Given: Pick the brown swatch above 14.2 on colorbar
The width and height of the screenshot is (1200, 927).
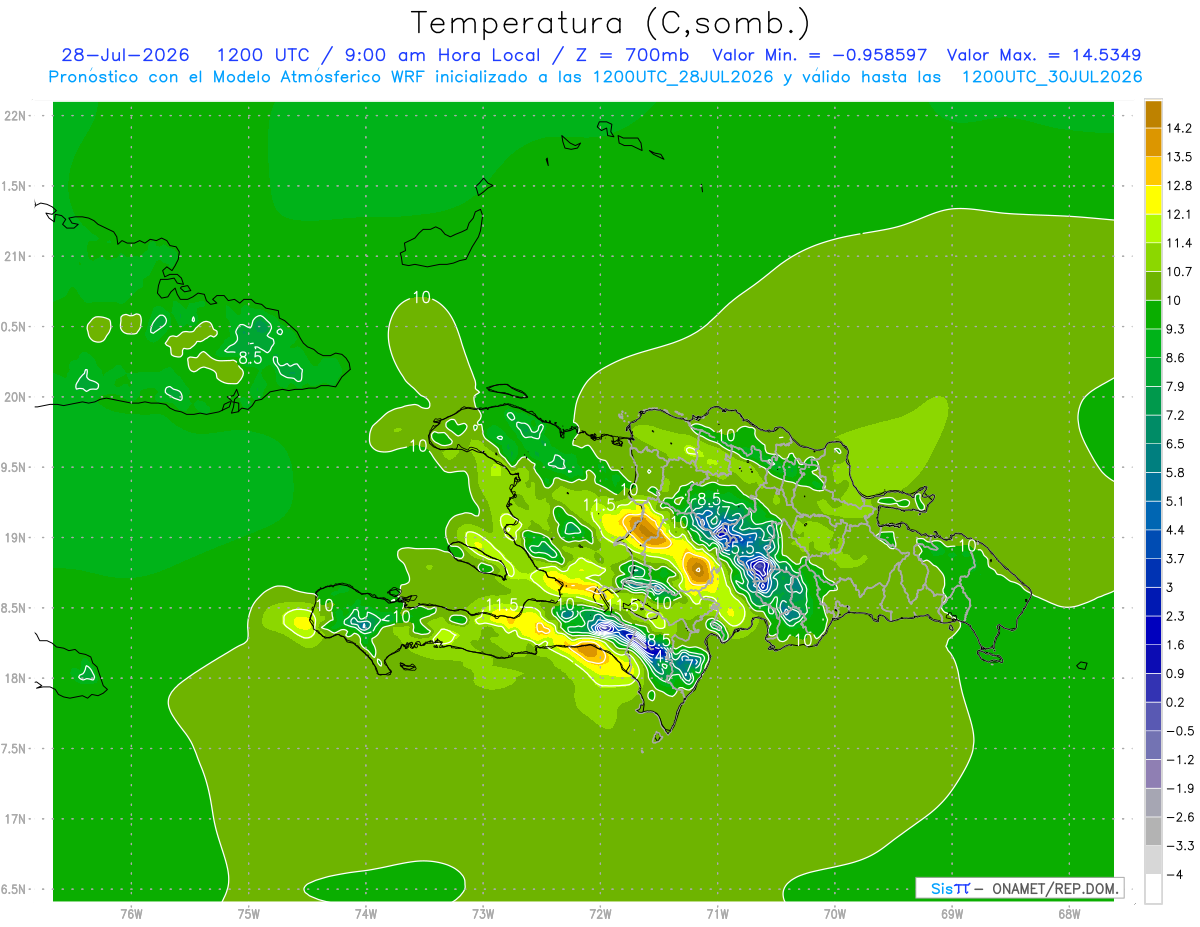Looking at the screenshot, I should click(x=1153, y=114).
